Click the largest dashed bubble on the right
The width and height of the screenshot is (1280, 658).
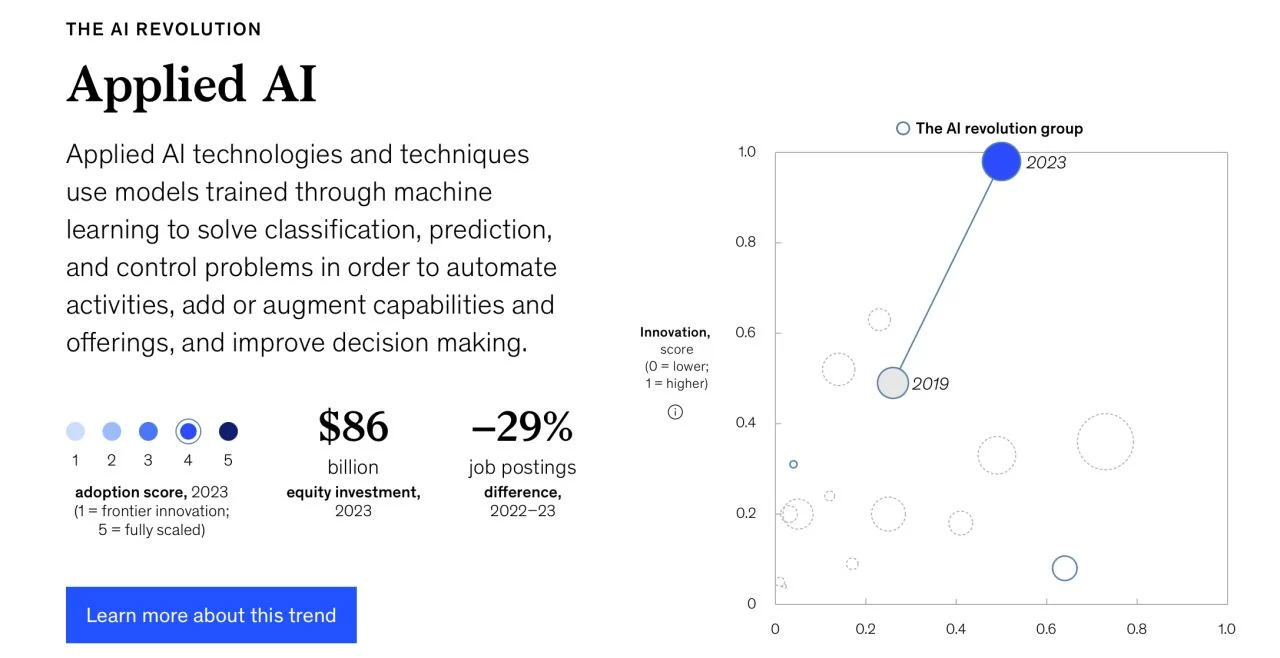pos(1105,442)
